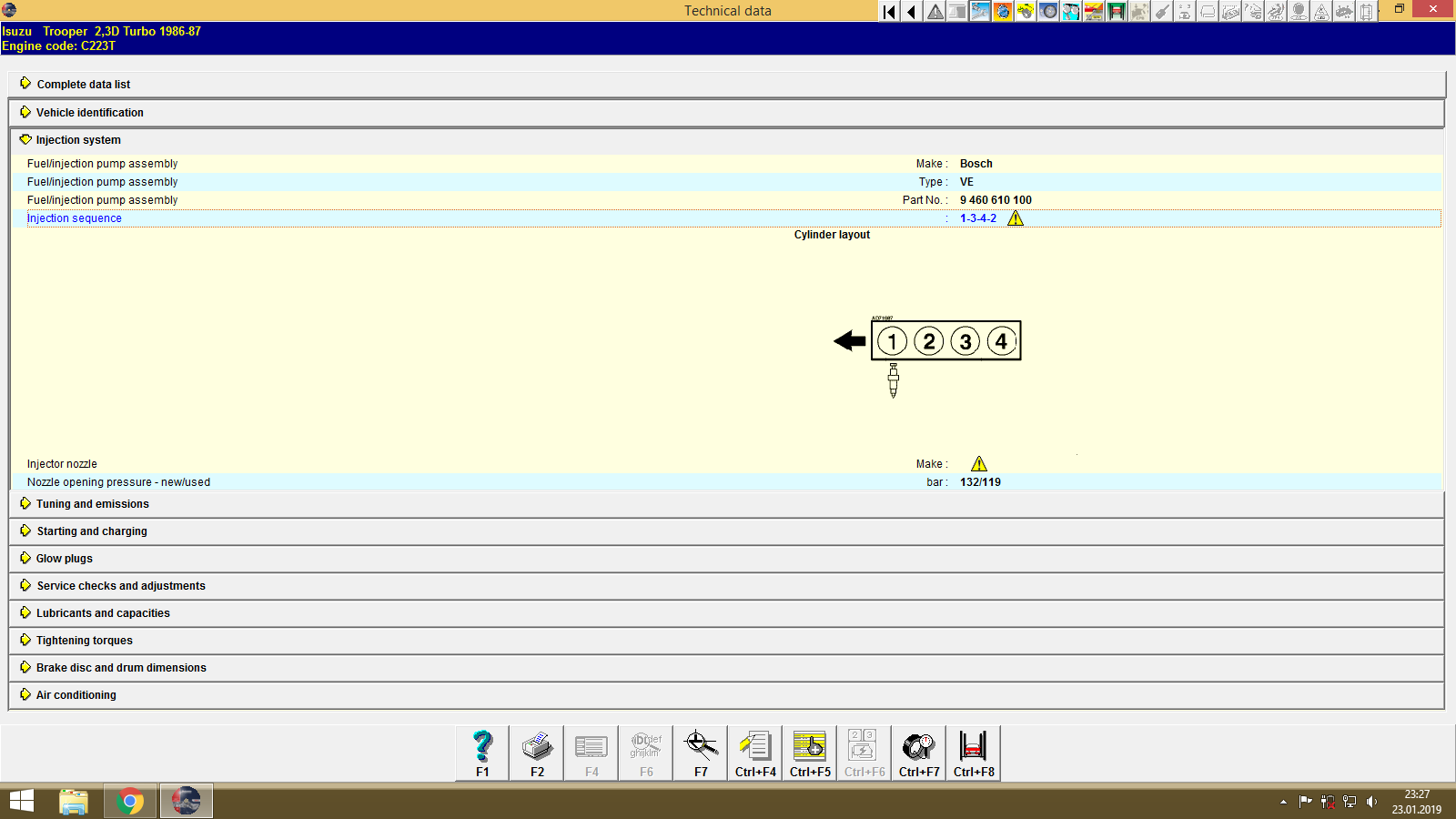1456x819 pixels.
Task: Select the Ctrl+F7 gauge tools icon
Action: (x=918, y=751)
